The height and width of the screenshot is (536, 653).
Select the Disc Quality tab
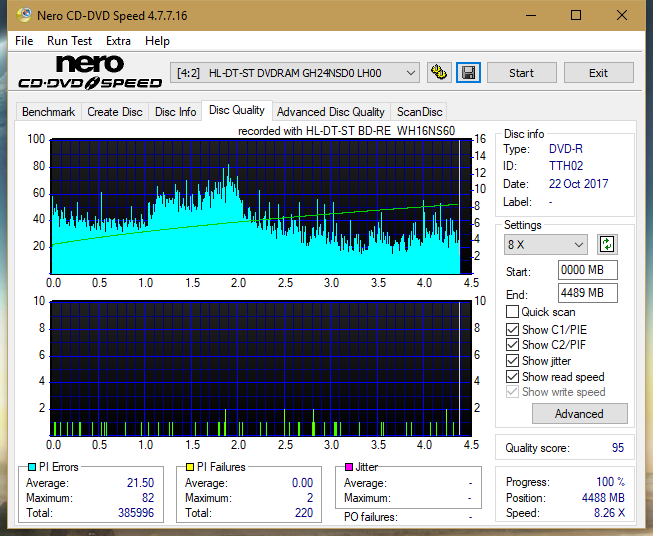point(237,110)
